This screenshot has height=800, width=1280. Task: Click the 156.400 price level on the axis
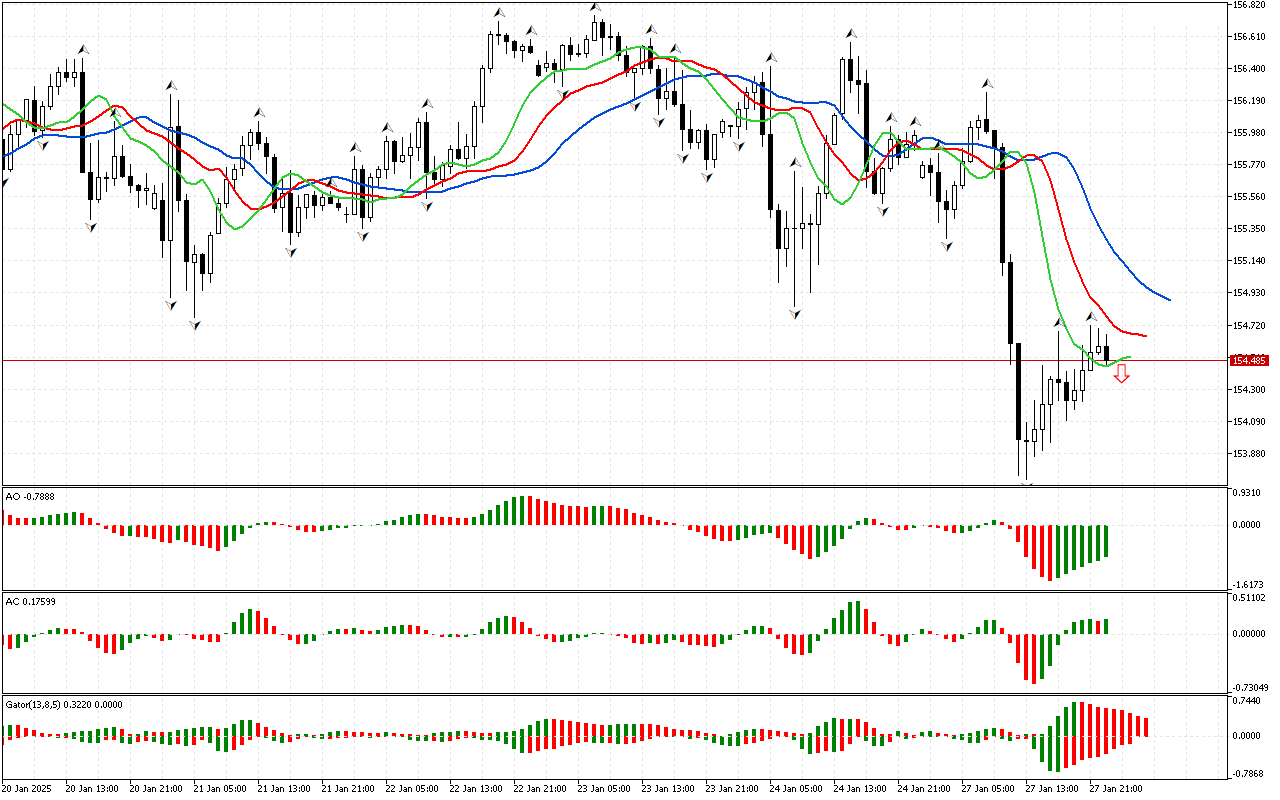click(1250, 69)
